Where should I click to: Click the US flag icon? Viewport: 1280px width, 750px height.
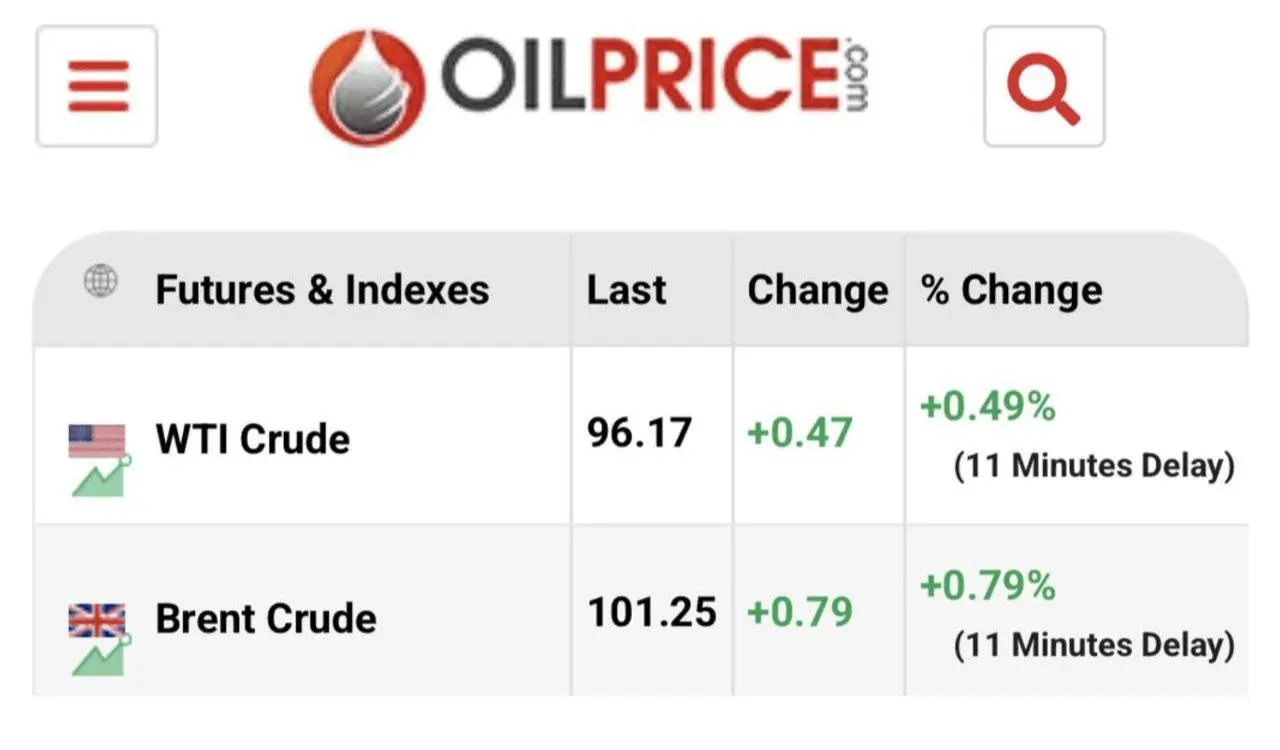tap(97, 440)
